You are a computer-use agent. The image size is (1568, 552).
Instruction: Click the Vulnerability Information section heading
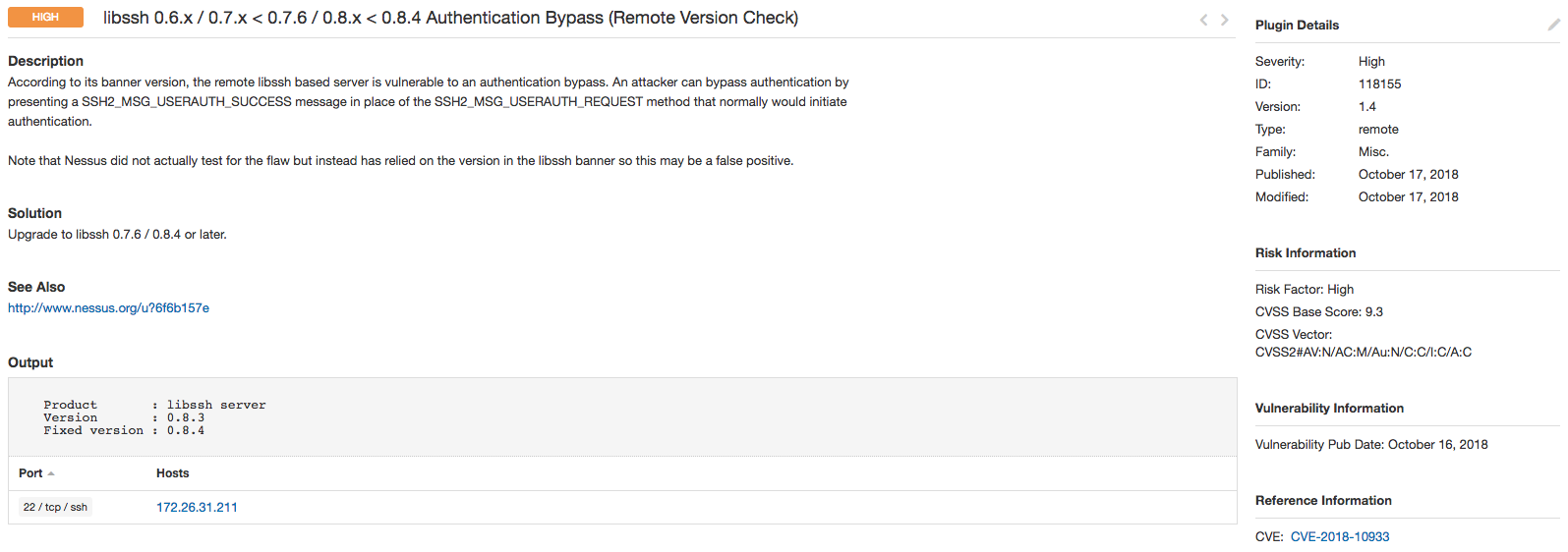pyautogui.click(x=1329, y=409)
